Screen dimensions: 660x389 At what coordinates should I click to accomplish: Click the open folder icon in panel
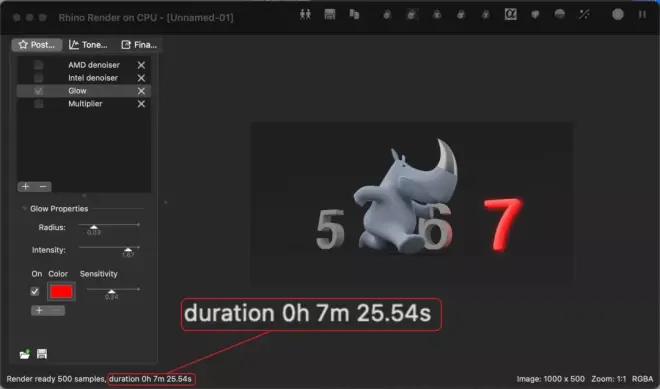coord(25,354)
